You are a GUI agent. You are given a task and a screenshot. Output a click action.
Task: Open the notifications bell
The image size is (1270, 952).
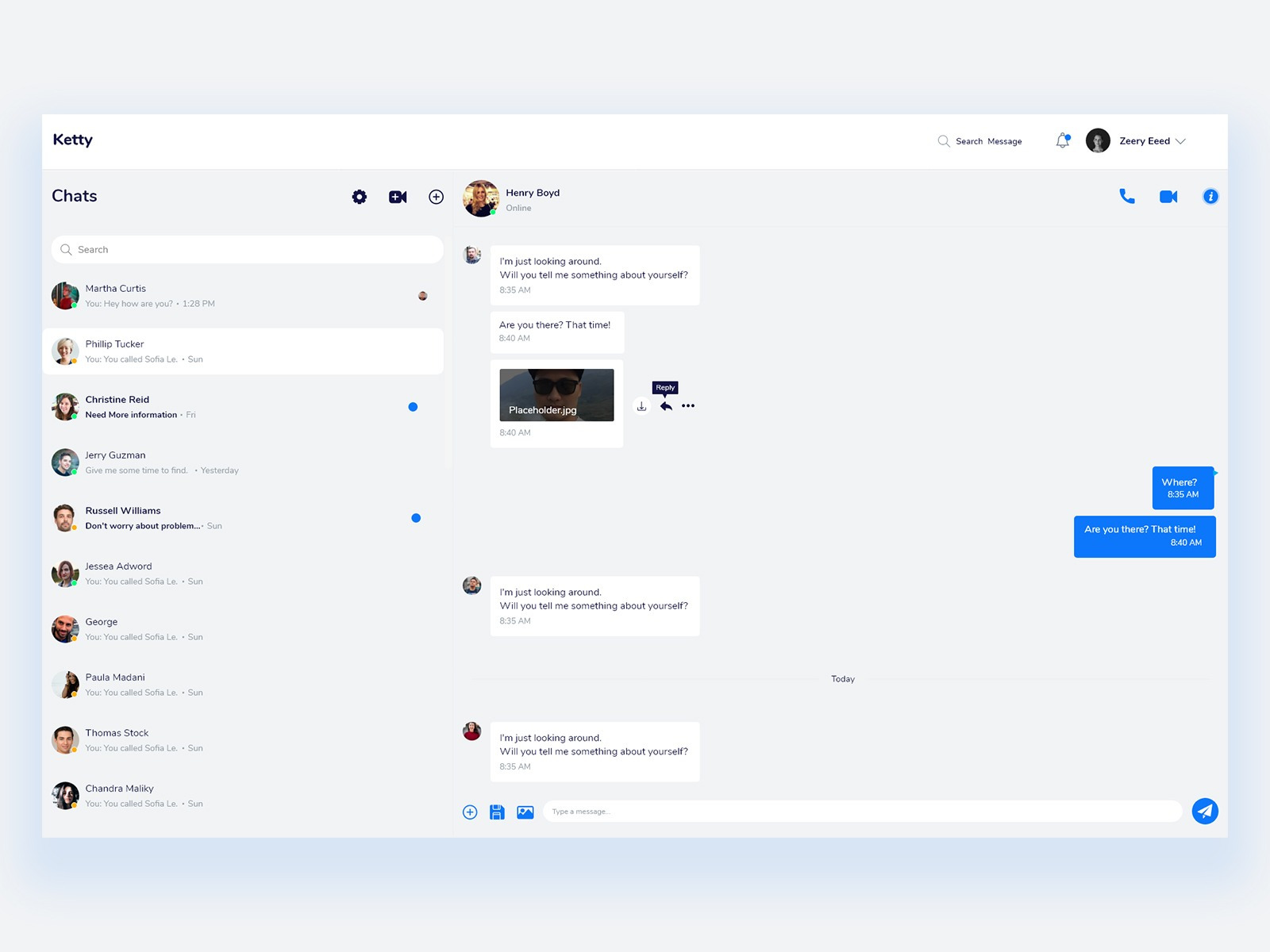[x=1062, y=141]
